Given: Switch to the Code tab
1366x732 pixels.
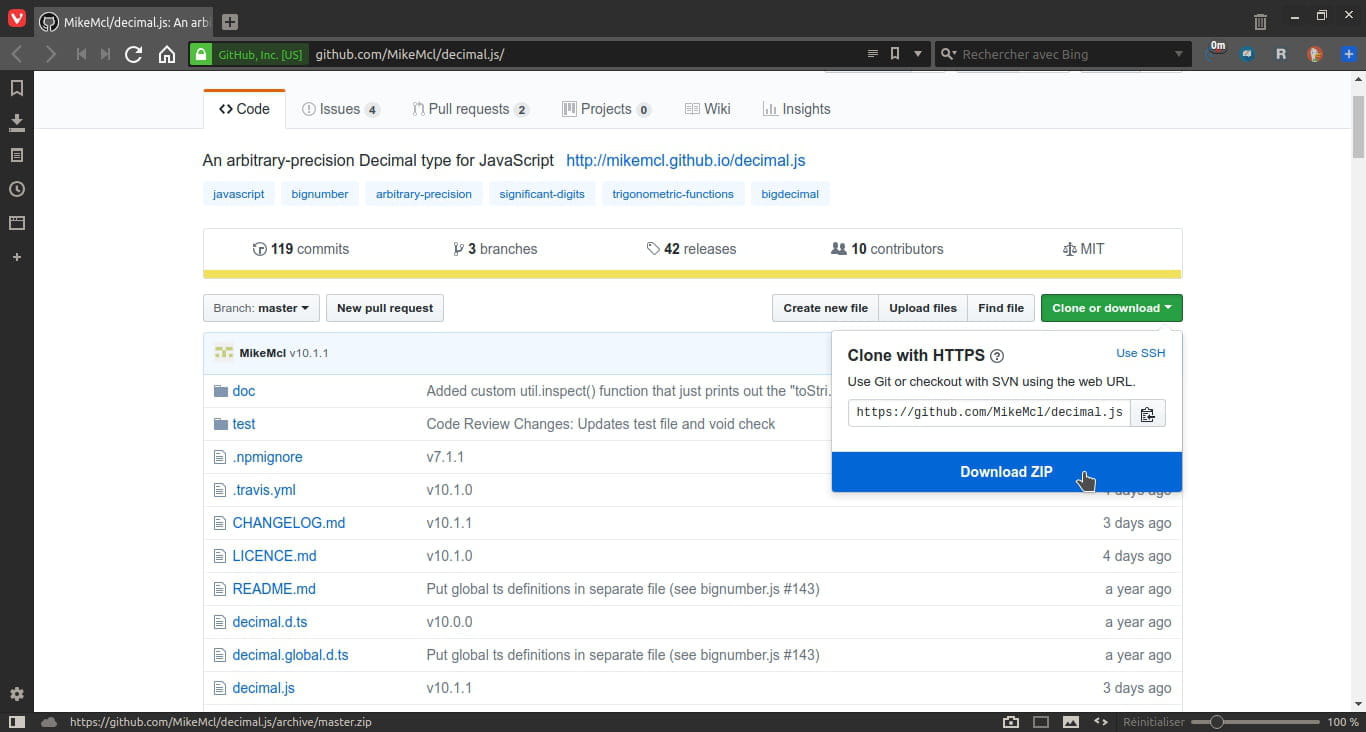Looking at the screenshot, I should point(244,109).
